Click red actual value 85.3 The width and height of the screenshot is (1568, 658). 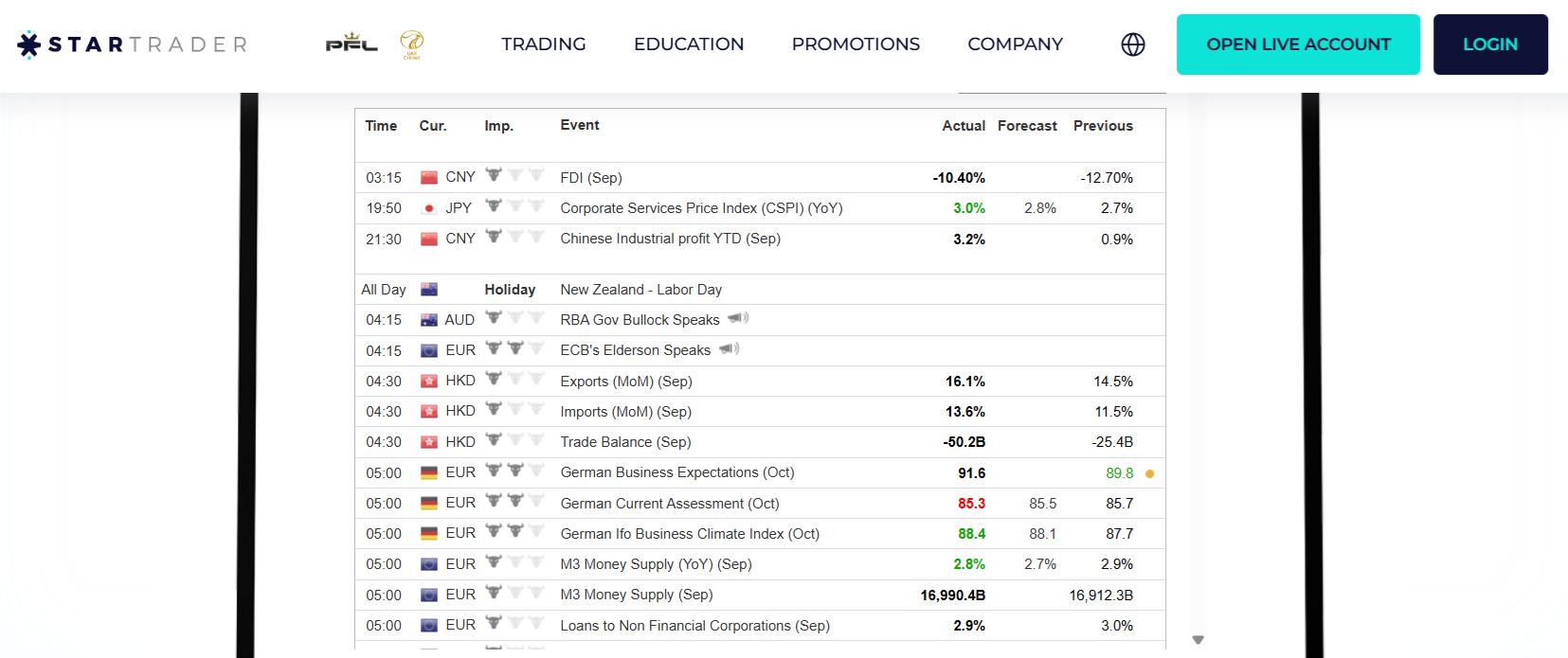[972, 504]
